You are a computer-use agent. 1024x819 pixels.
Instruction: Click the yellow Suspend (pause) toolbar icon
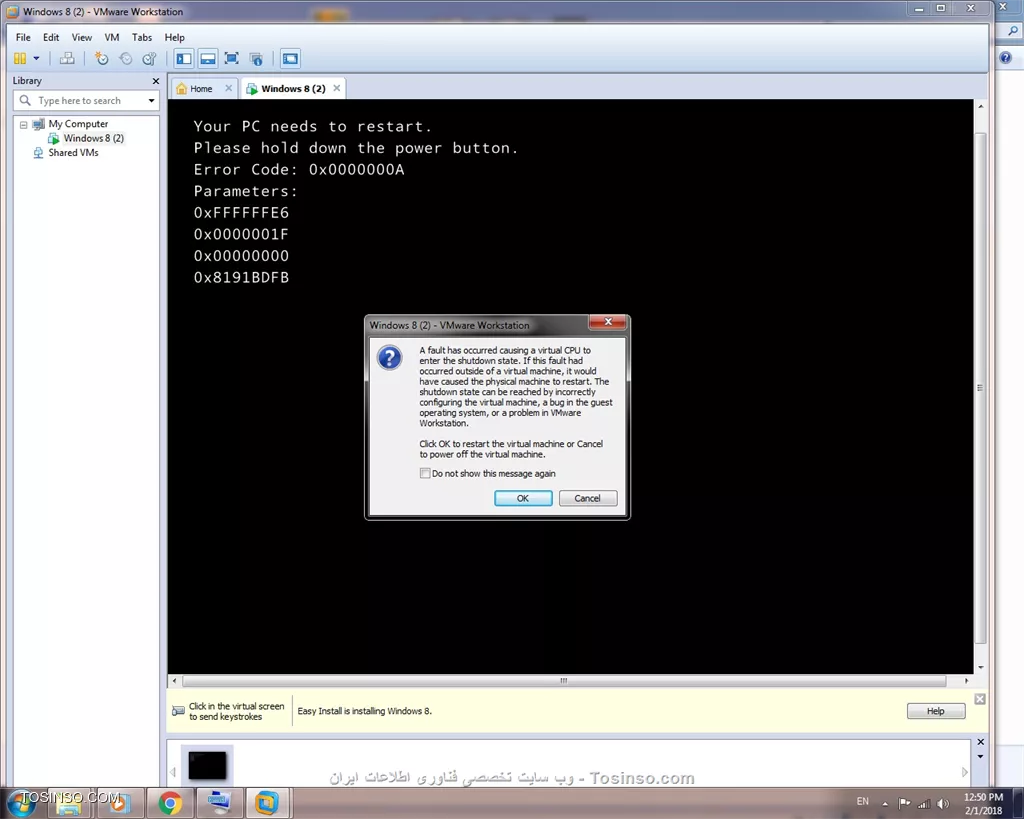point(20,59)
